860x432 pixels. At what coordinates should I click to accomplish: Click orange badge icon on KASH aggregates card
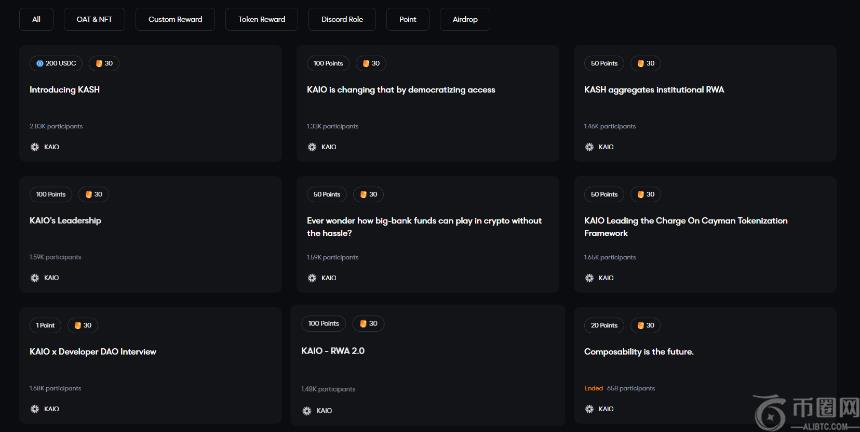640,64
